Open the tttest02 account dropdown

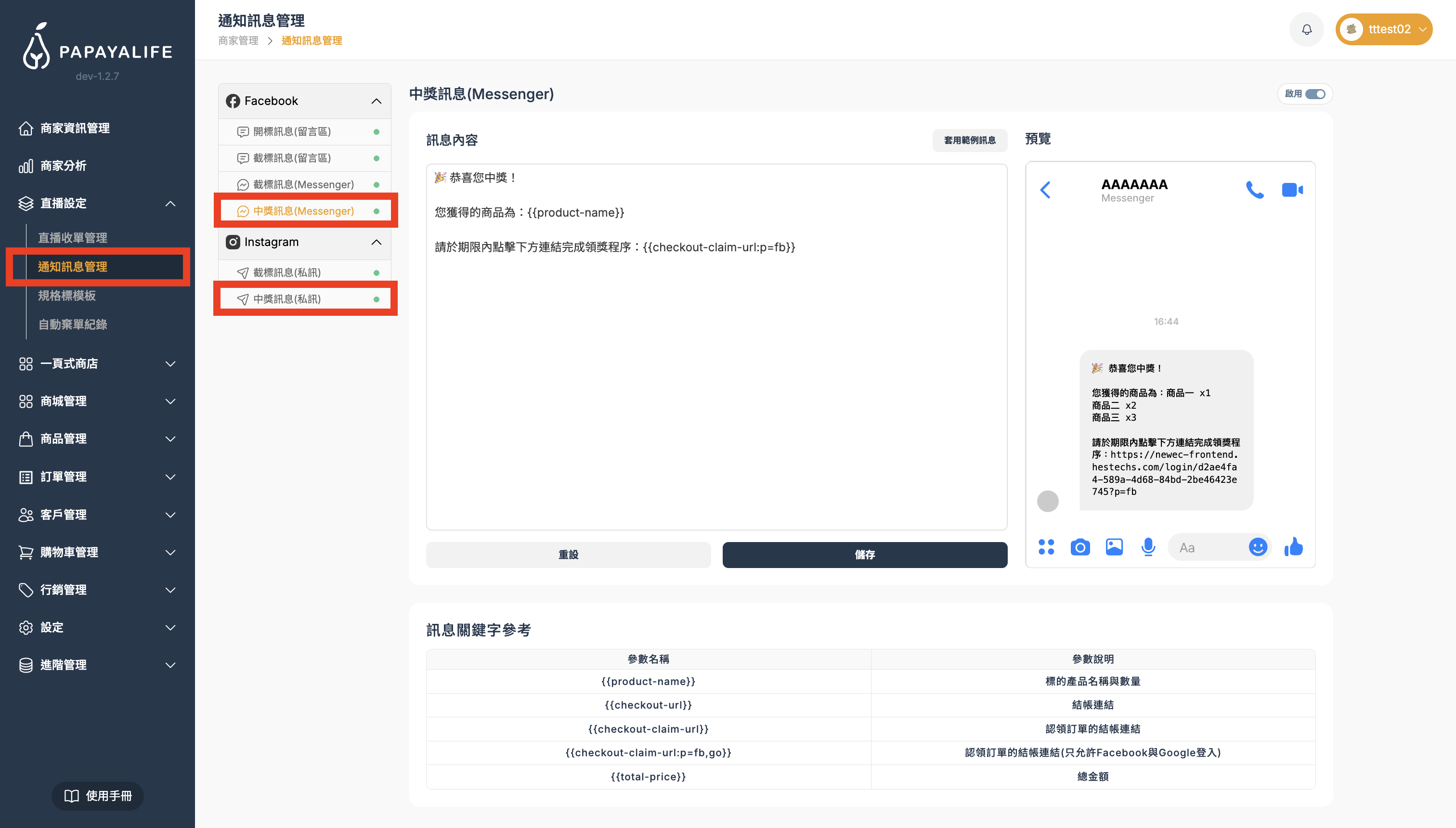[x=1384, y=29]
